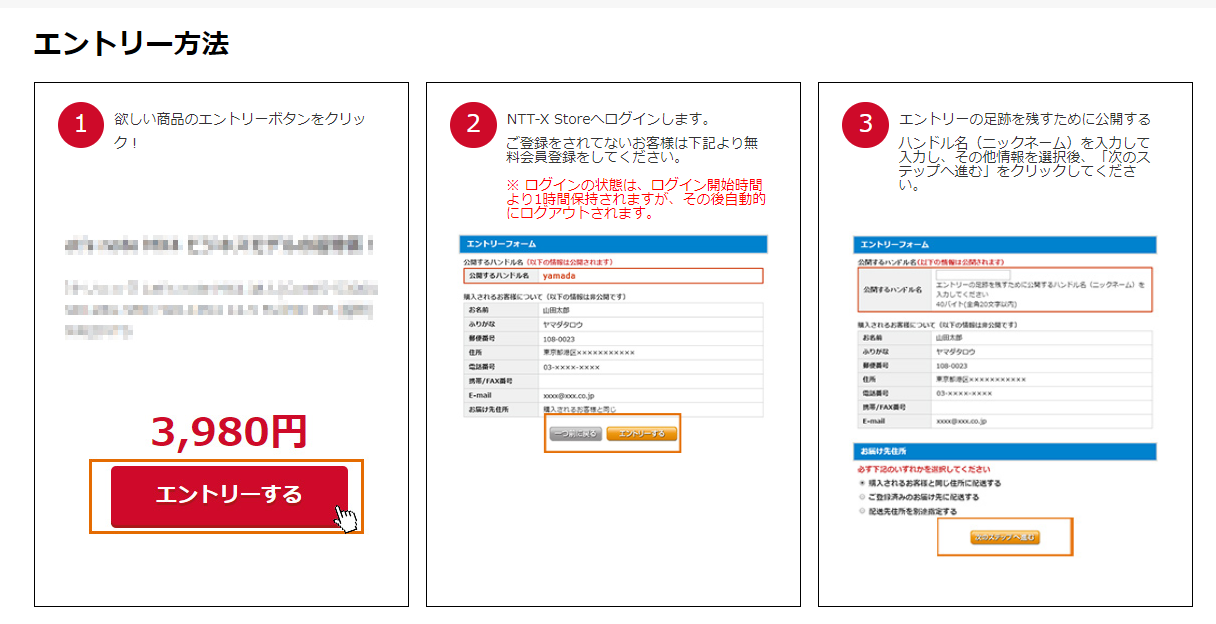This screenshot has width=1216, height=624.
Task: Click the red login timeout warning text
Action: [x=635, y=199]
